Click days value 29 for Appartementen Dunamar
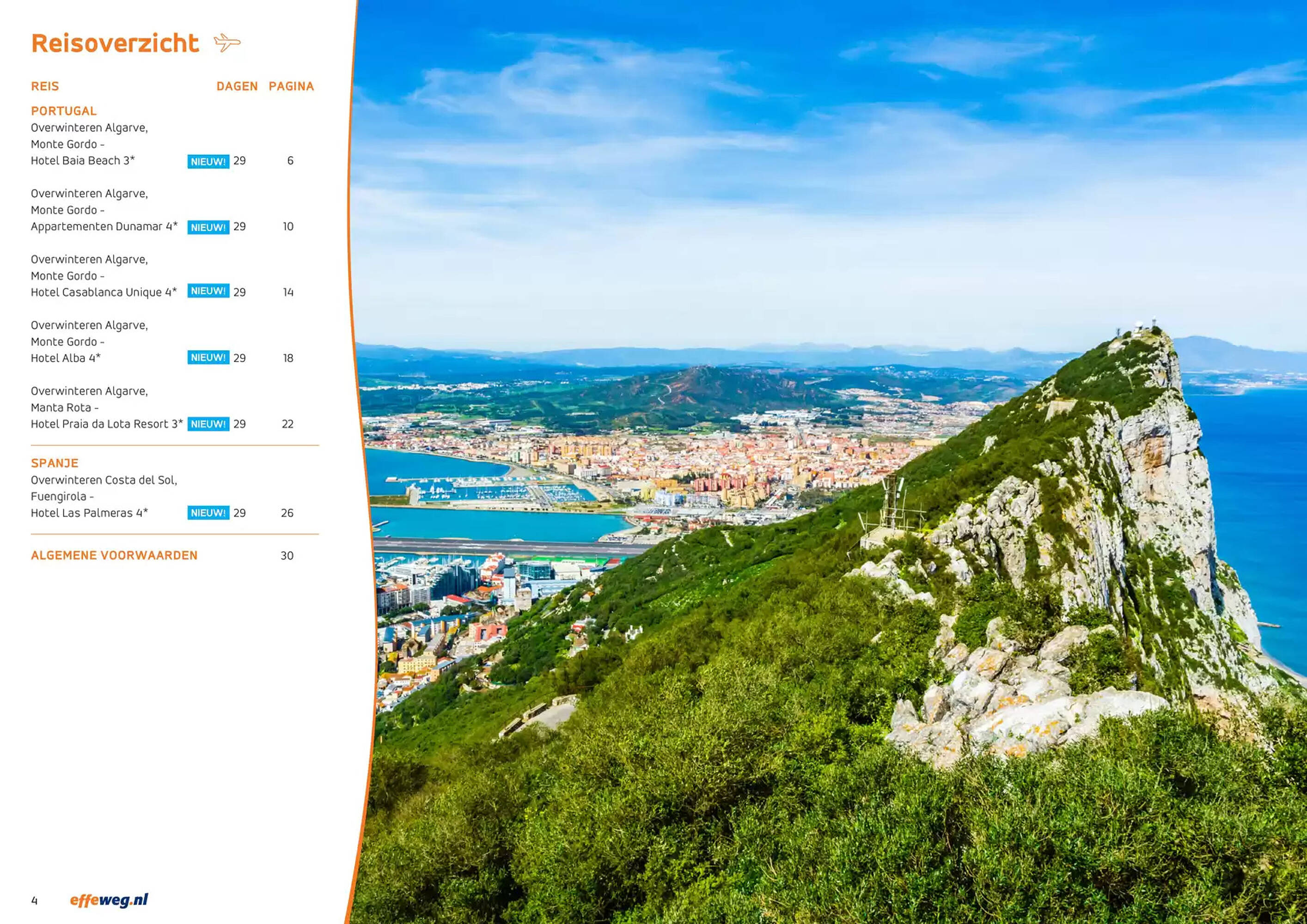1307x924 pixels. [240, 226]
